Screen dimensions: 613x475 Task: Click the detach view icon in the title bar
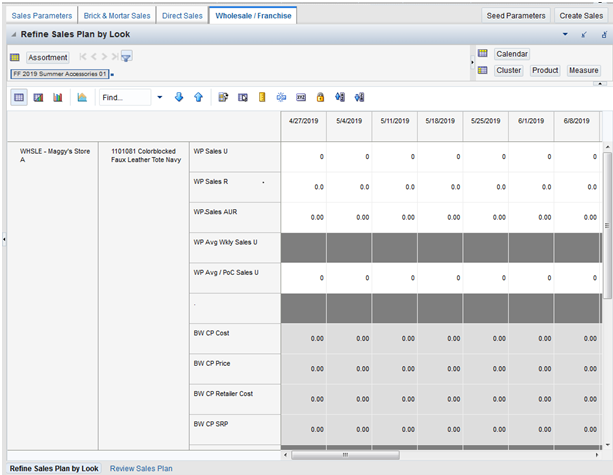click(x=604, y=35)
